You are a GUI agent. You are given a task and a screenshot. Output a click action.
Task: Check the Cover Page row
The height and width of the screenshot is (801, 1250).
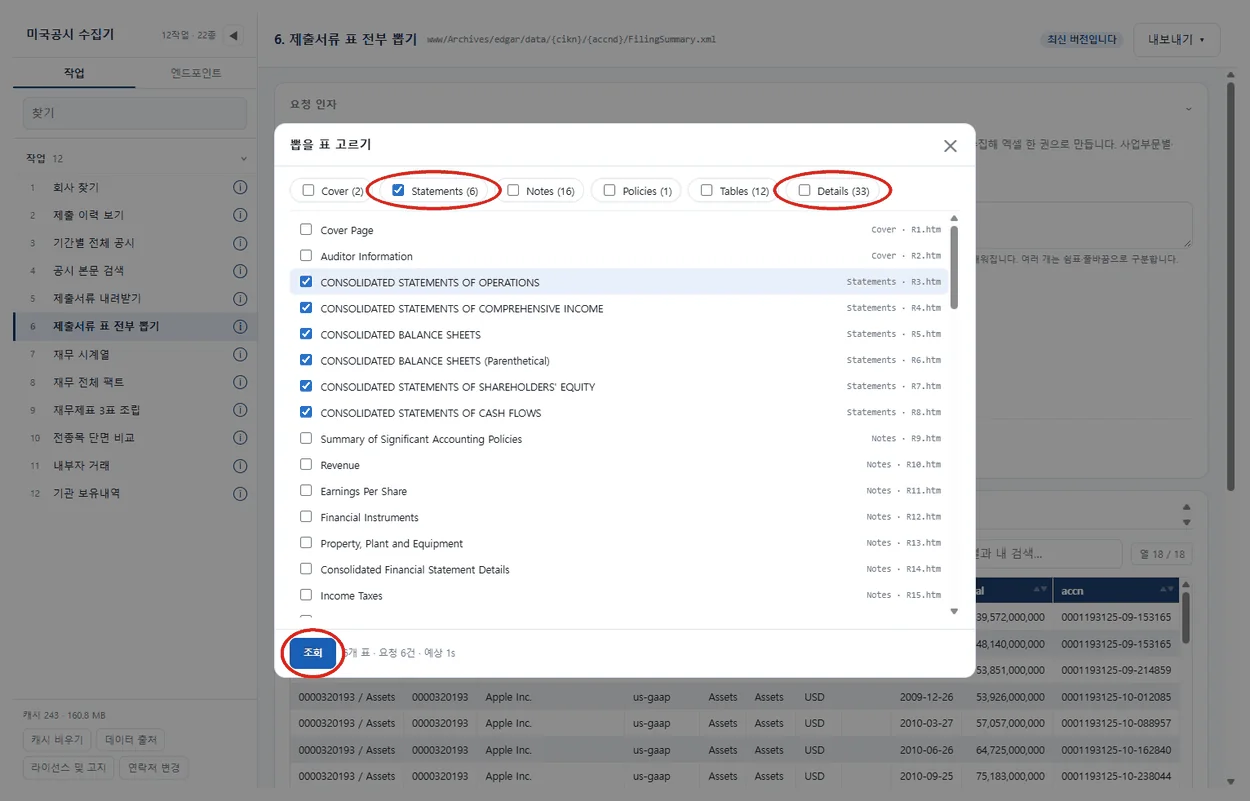pyautogui.click(x=306, y=230)
